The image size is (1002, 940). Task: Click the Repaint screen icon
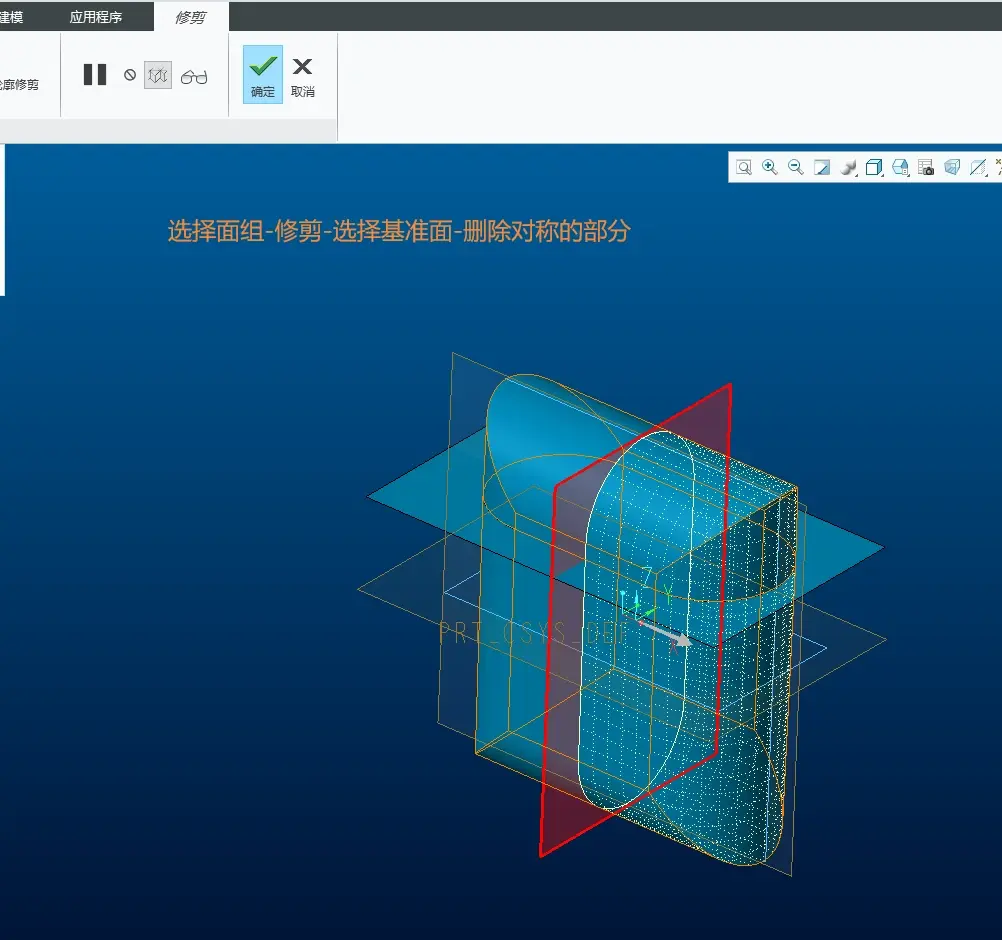coord(822,167)
